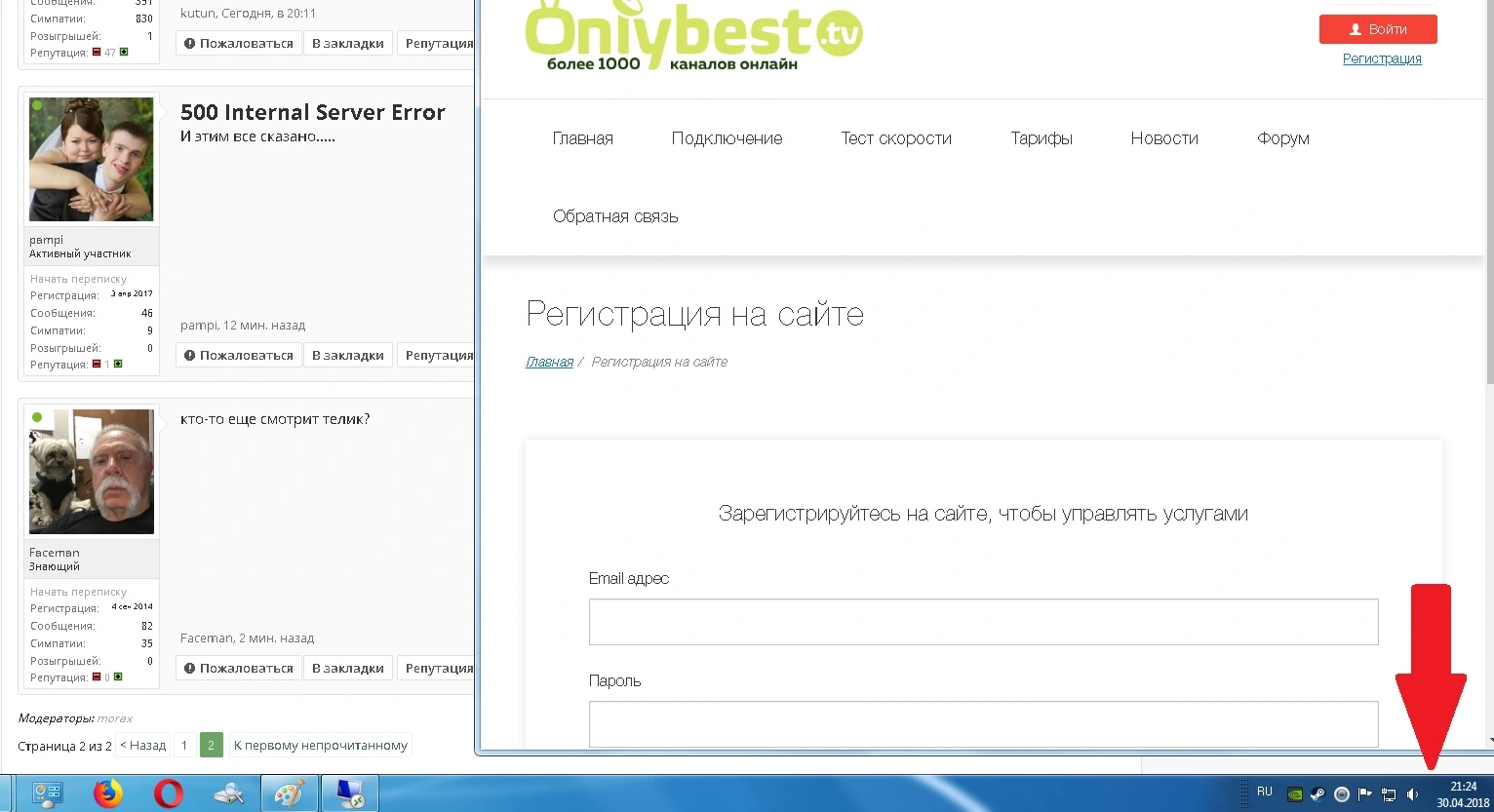This screenshot has height=812, width=1494.
Task: Open the remote desktop taskbar icon
Action: [x=350, y=793]
